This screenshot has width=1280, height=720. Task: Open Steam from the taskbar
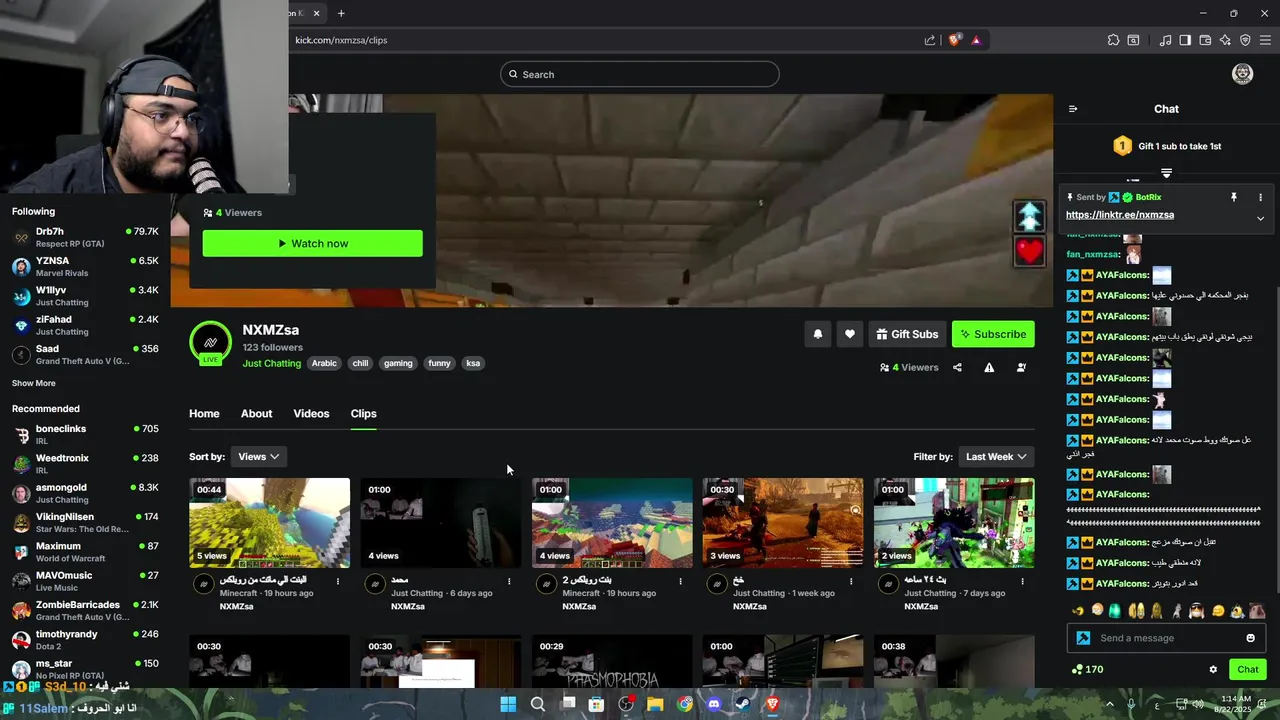point(743,704)
